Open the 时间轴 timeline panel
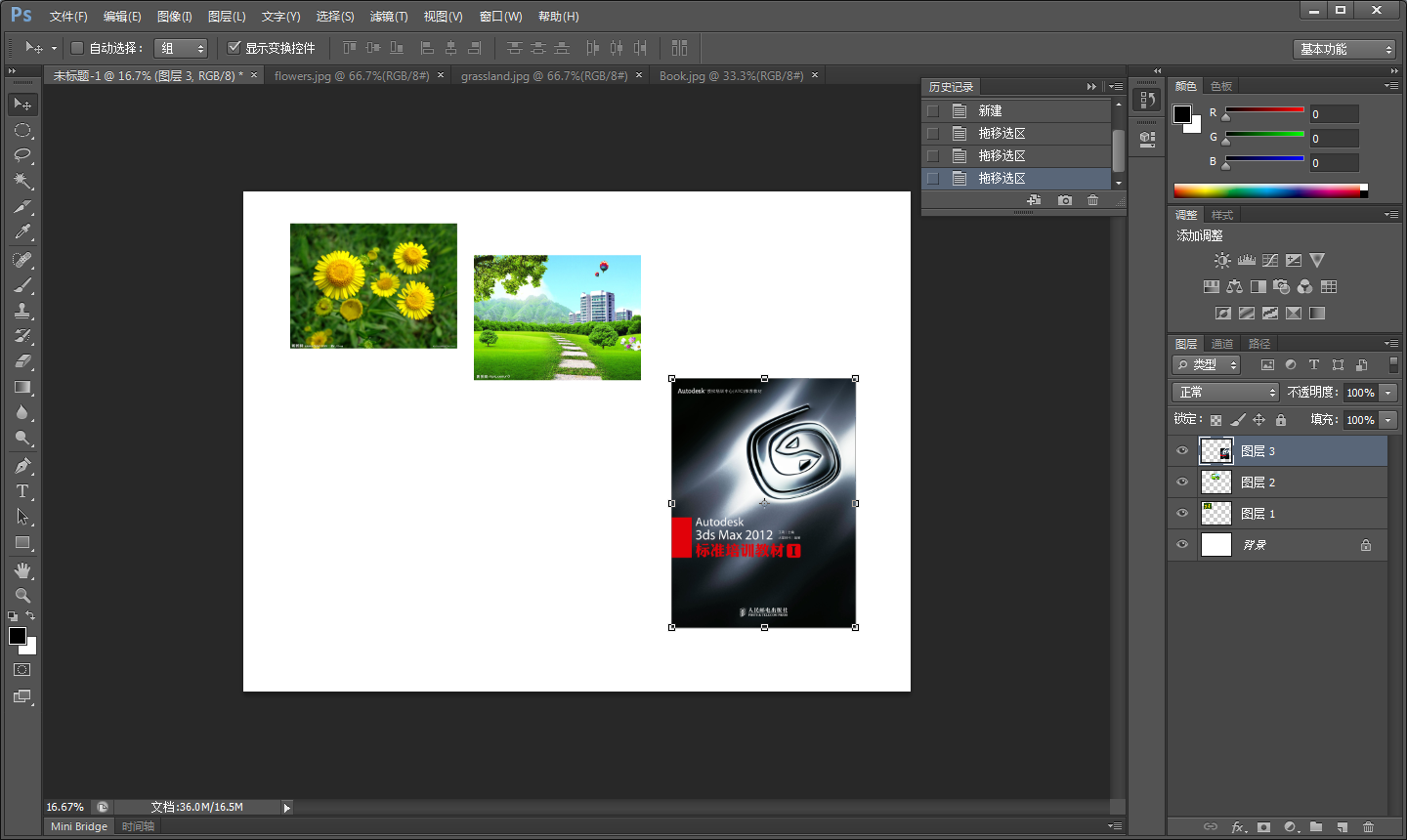 tap(138, 826)
